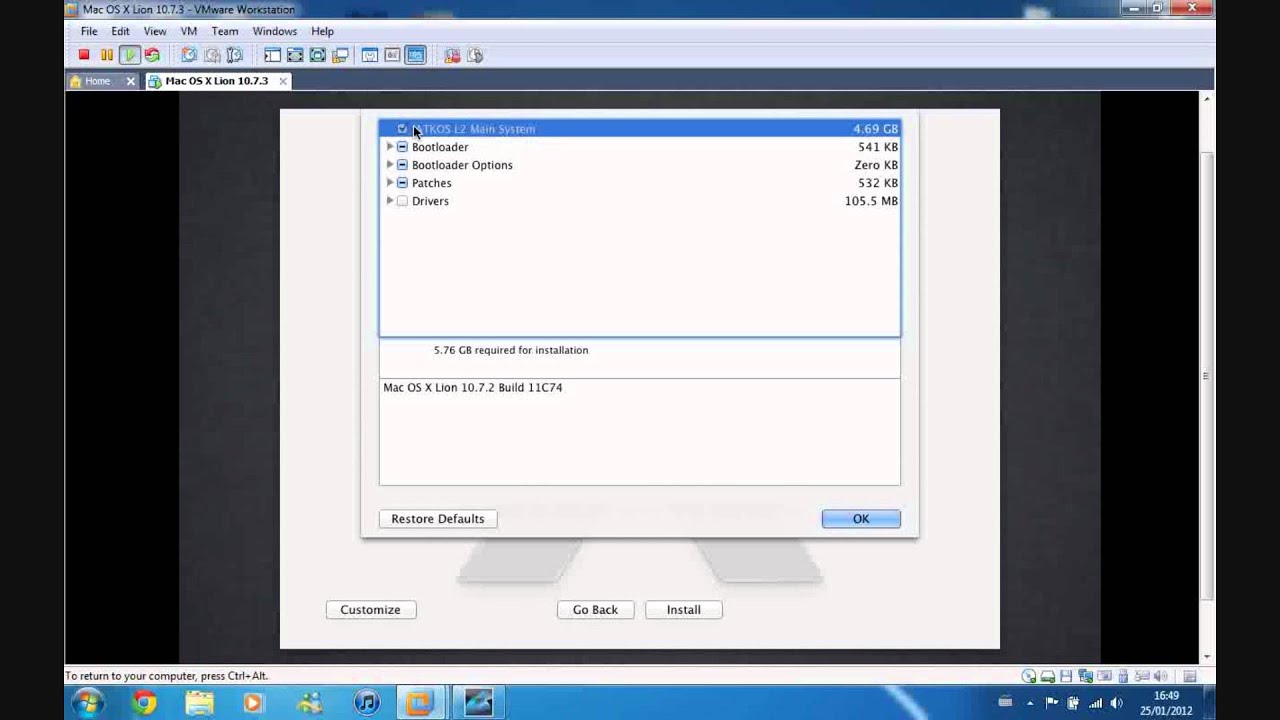Click the Customize button
1280x720 pixels.
click(370, 610)
